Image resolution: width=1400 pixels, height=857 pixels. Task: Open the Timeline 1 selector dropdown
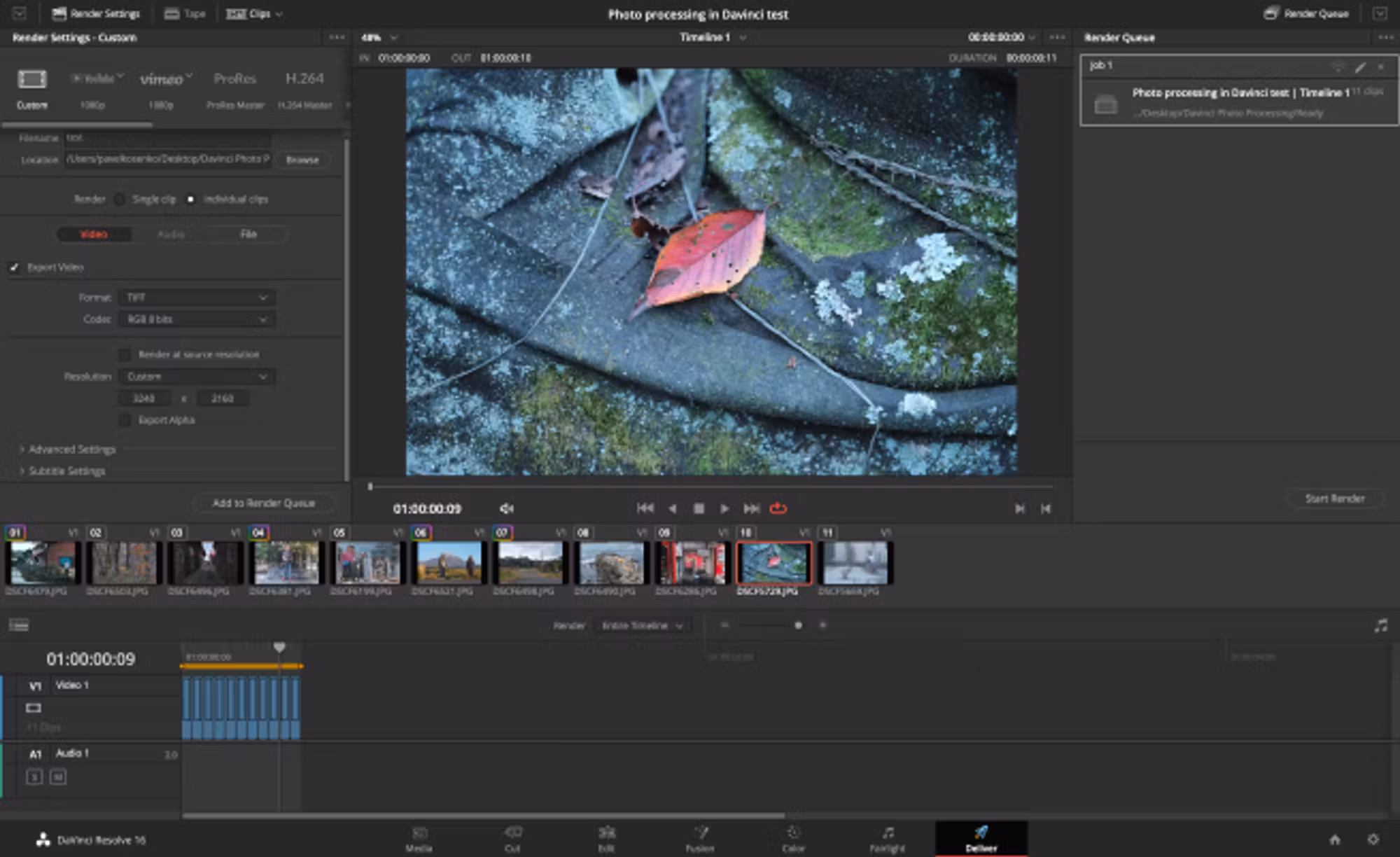point(712,37)
